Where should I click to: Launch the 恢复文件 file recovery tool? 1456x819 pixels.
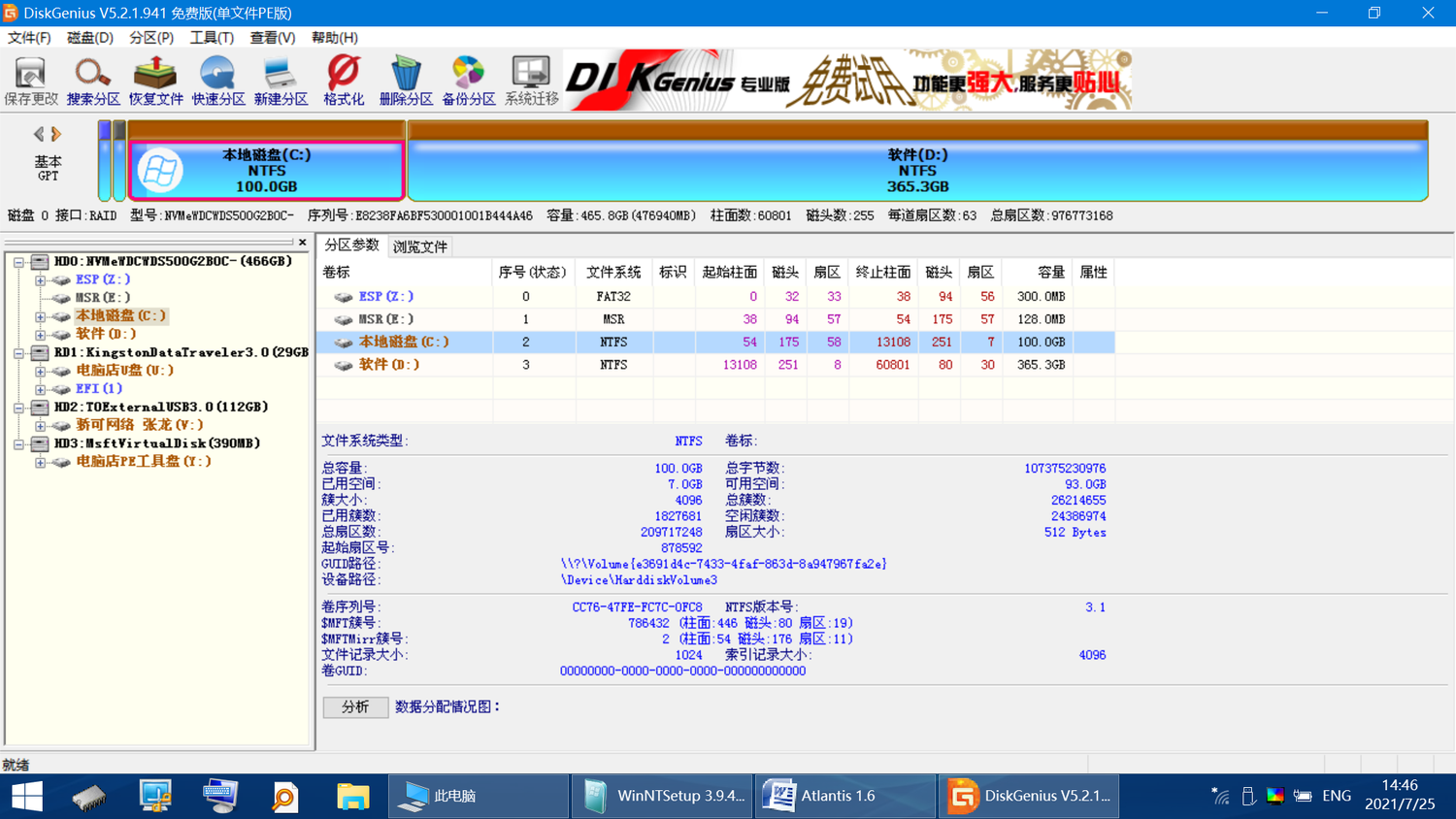pos(155,81)
